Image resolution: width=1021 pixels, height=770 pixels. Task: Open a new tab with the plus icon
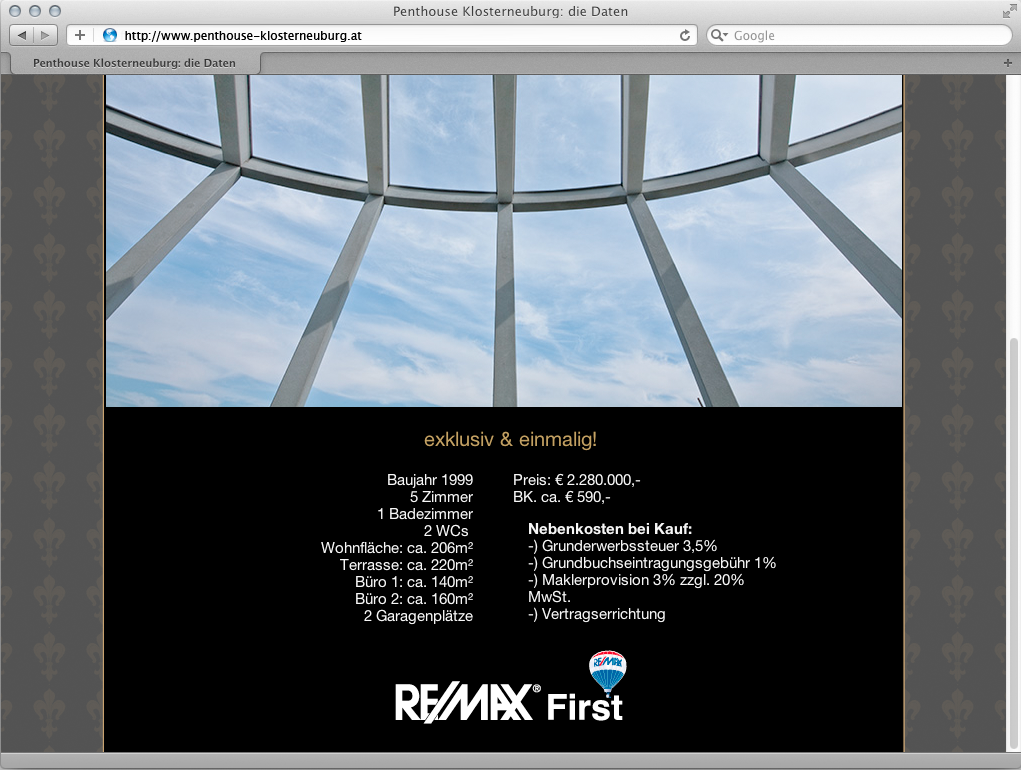1007,63
